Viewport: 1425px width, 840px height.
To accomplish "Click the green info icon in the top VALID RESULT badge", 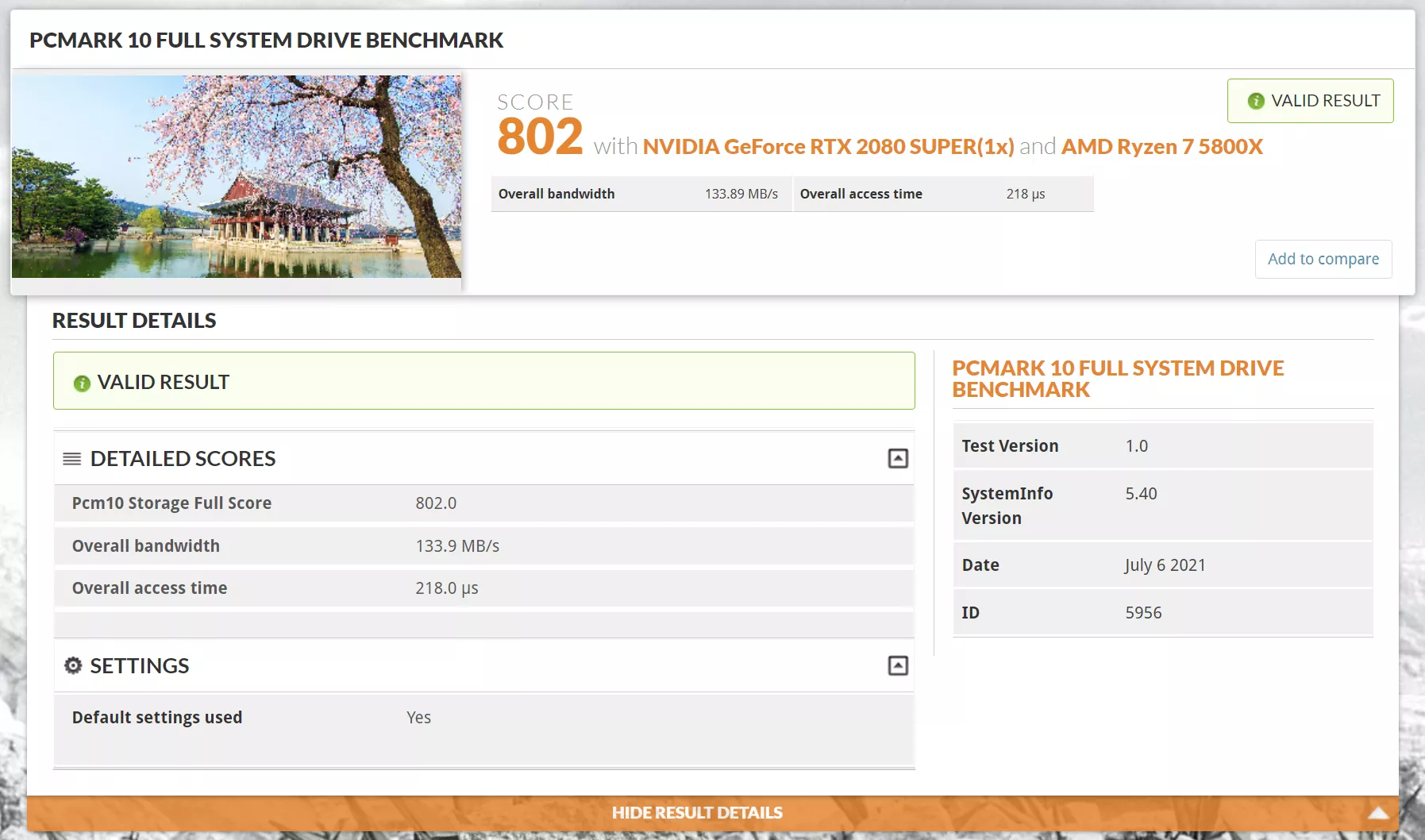I will (1256, 101).
